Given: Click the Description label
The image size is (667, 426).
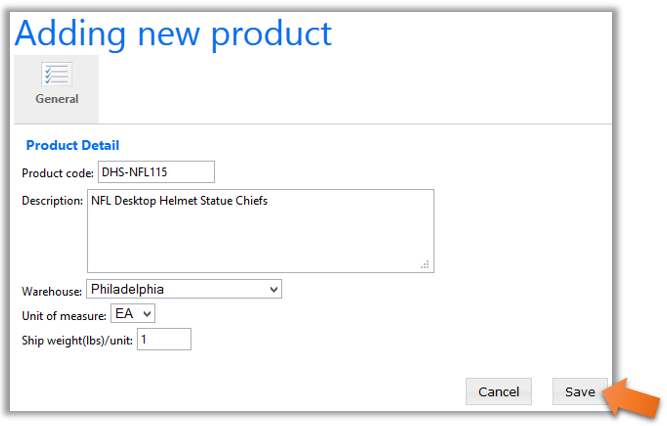Looking at the screenshot, I should click(x=52, y=200).
